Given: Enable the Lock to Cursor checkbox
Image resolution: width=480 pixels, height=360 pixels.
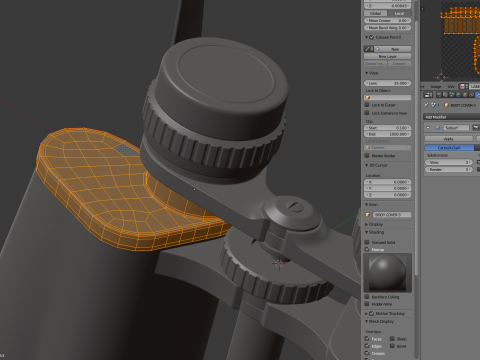Looking at the screenshot, I should (x=367, y=105).
